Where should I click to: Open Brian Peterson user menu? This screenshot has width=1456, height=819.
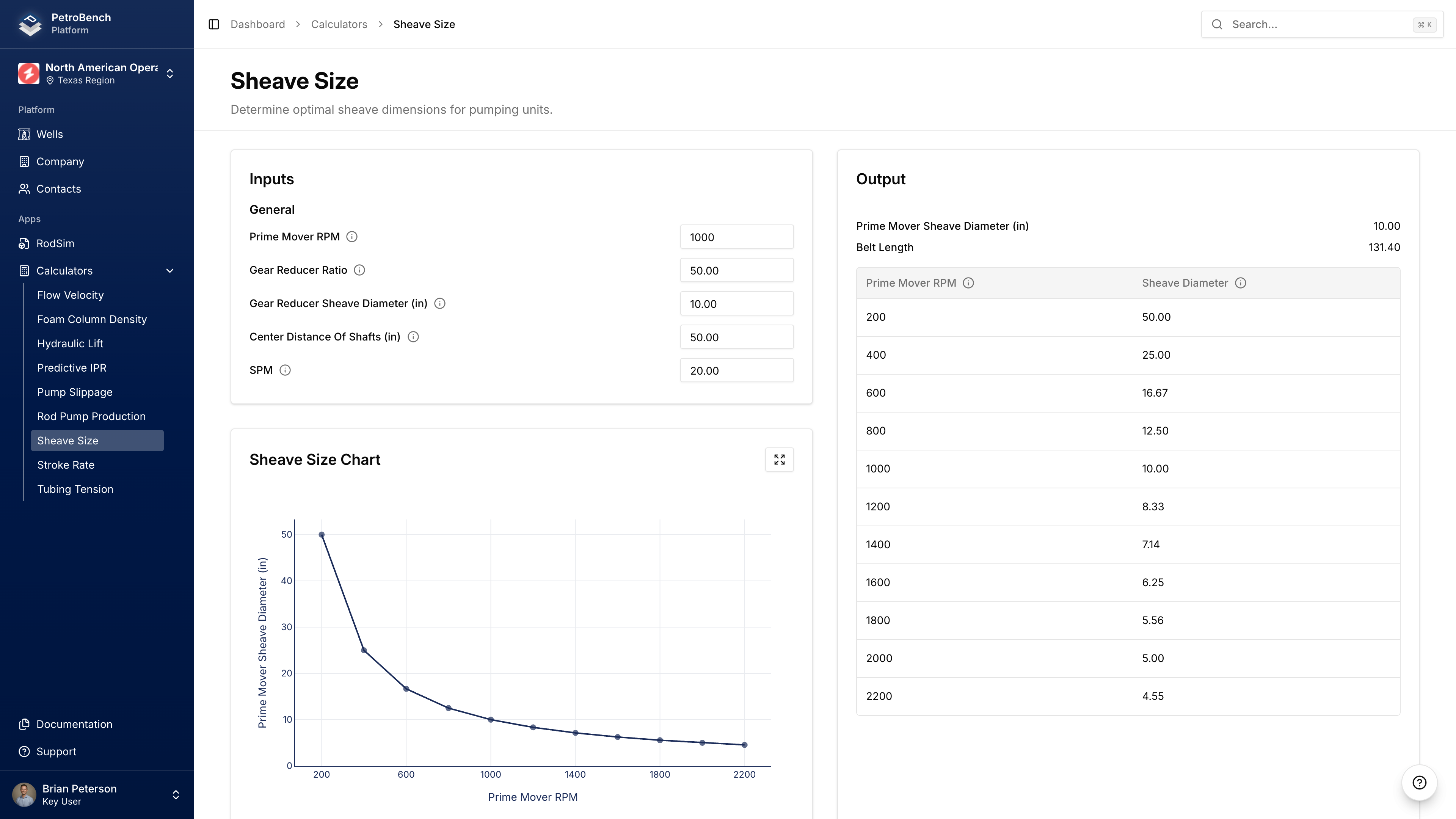96,794
